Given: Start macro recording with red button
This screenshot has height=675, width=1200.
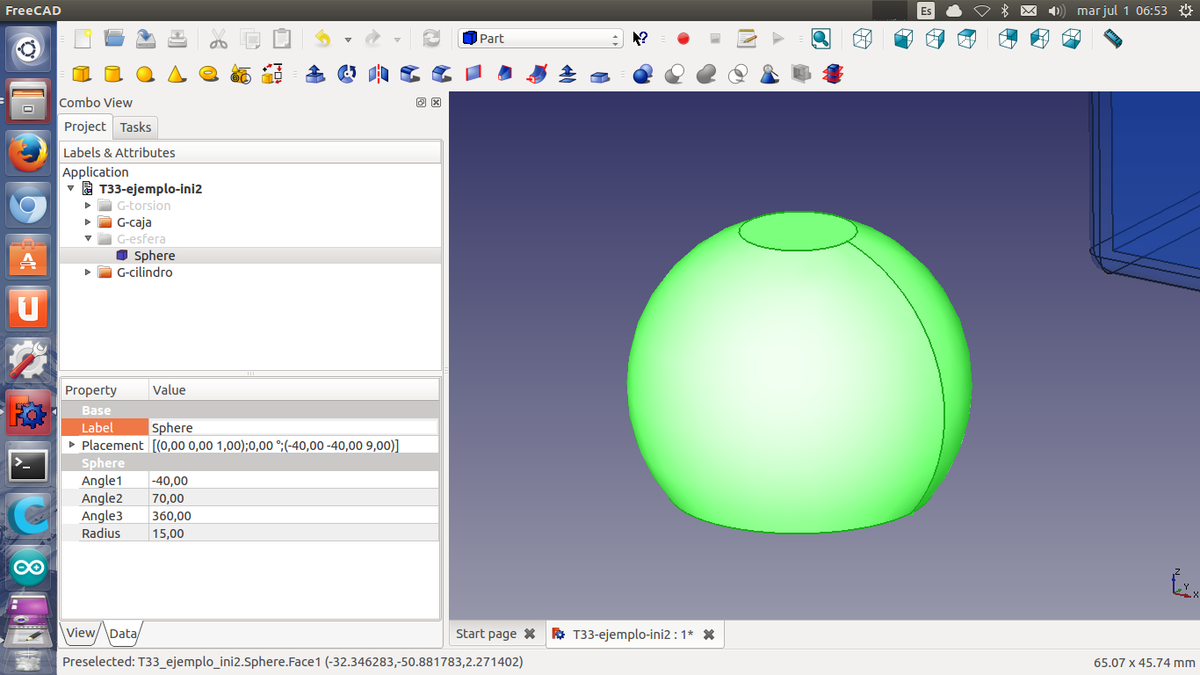Looking at the screenshot, I should click(683, 39).
